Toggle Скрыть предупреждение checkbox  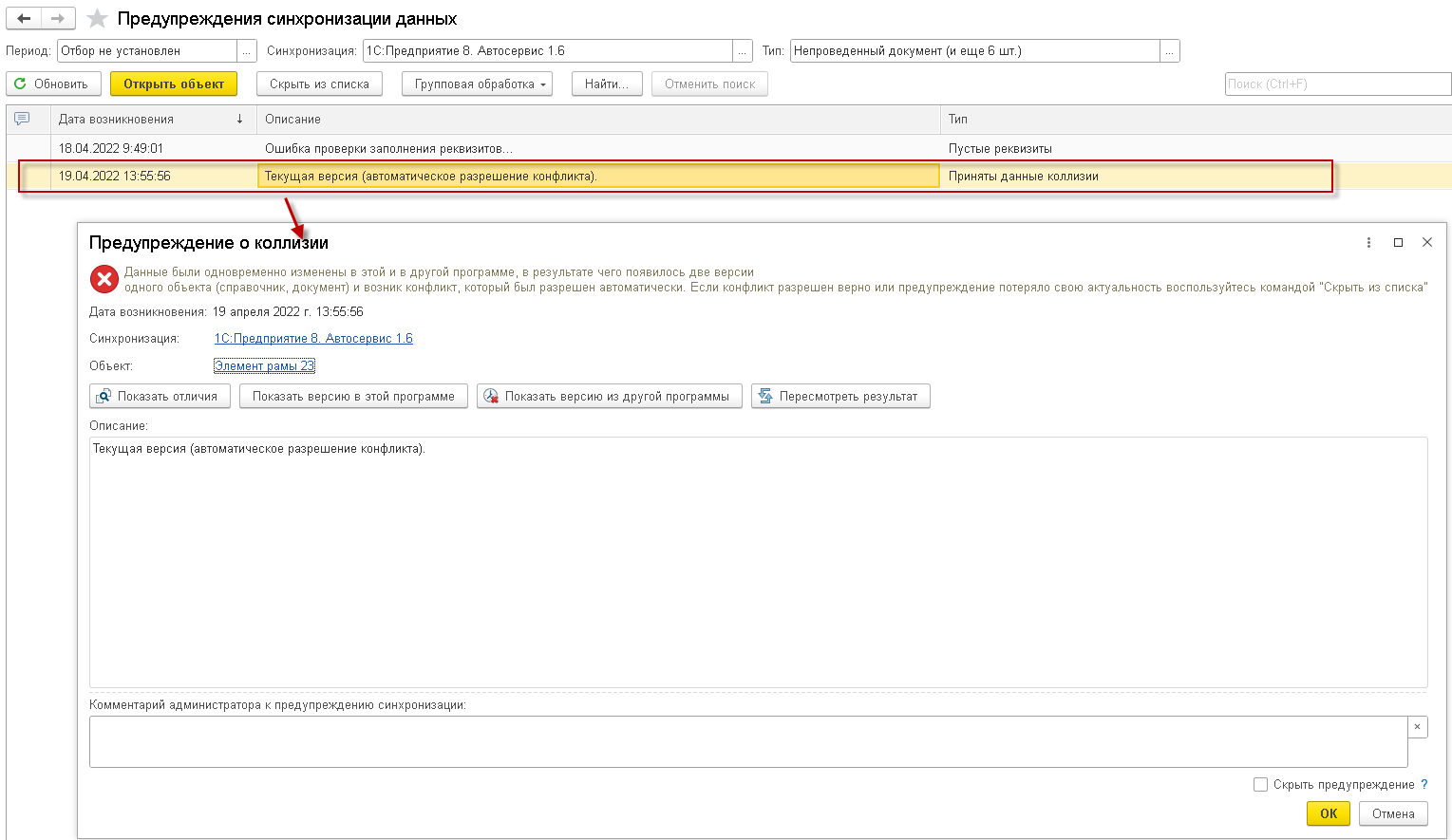pyautogui.click(x=1260, y=785)
